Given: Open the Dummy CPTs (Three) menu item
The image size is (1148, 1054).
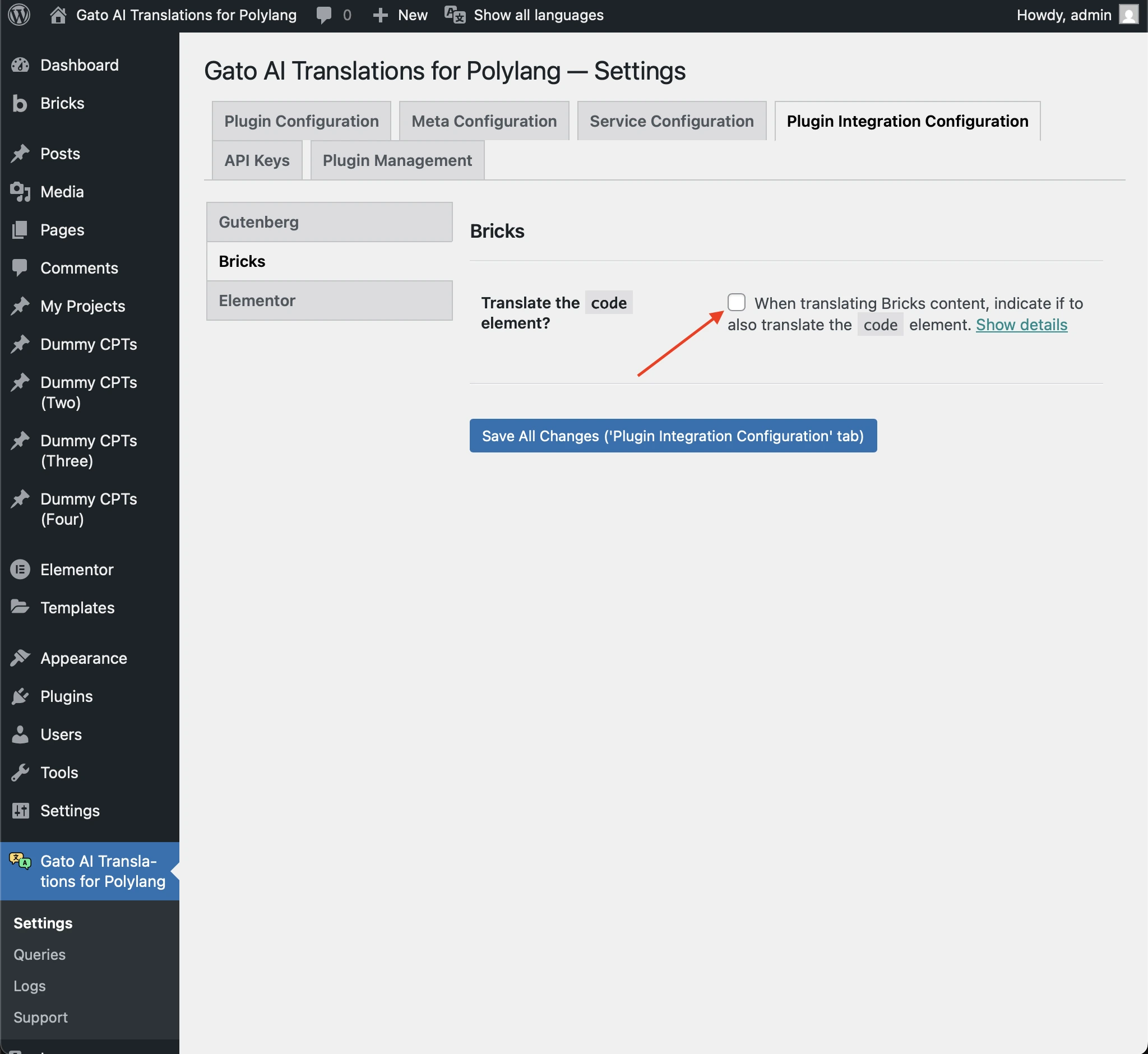Looking at the screenshot, I should click(89, 450).
